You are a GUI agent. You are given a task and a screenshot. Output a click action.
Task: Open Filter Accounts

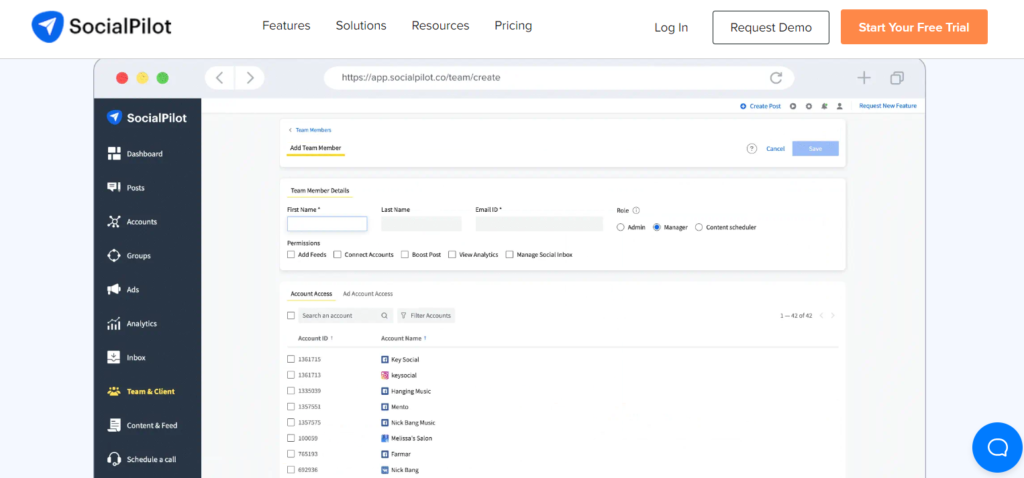pos(426,315)
